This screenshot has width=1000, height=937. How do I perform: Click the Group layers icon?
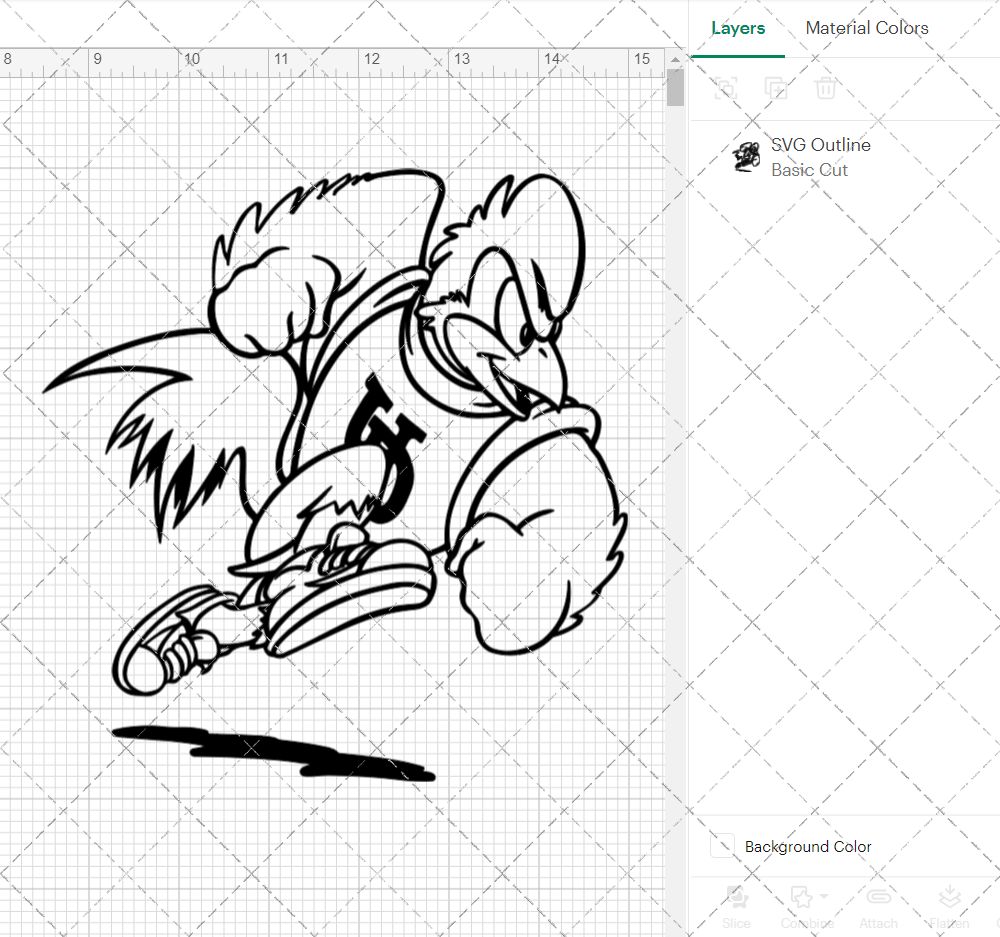point(725,87)
